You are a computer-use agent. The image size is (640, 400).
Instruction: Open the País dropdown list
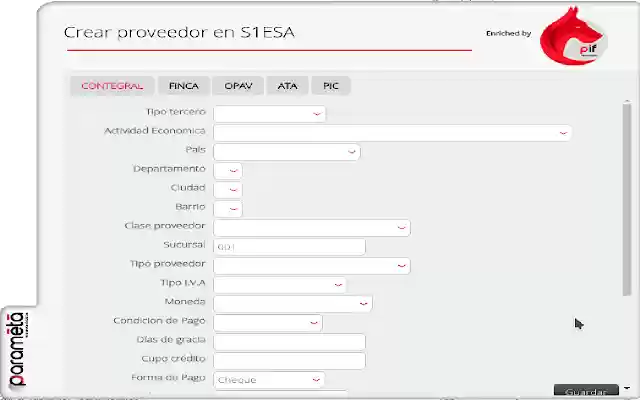click(287, 152)
